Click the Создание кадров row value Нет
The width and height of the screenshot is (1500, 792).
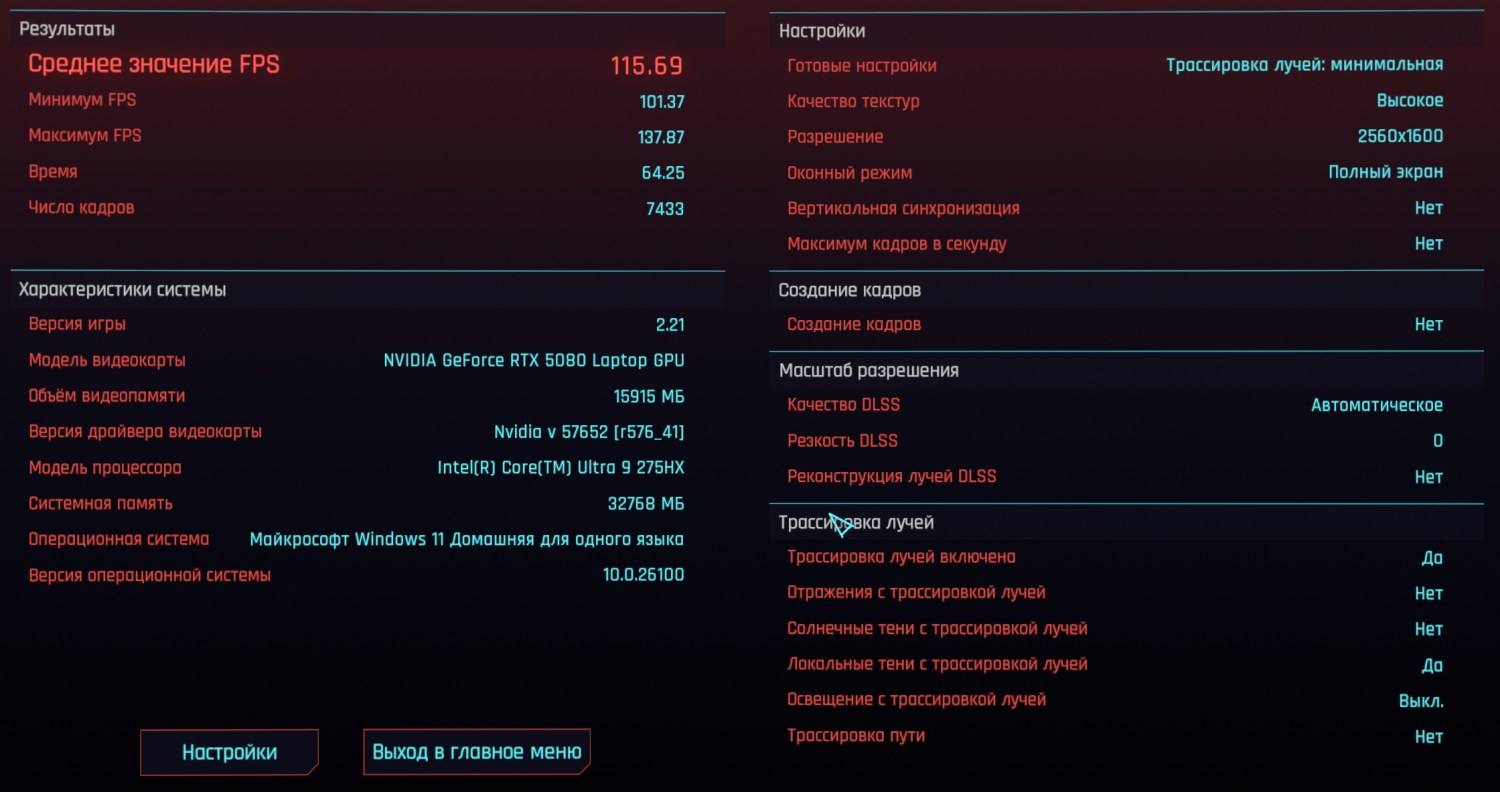pyautogui.click(x=1428, y=325)
